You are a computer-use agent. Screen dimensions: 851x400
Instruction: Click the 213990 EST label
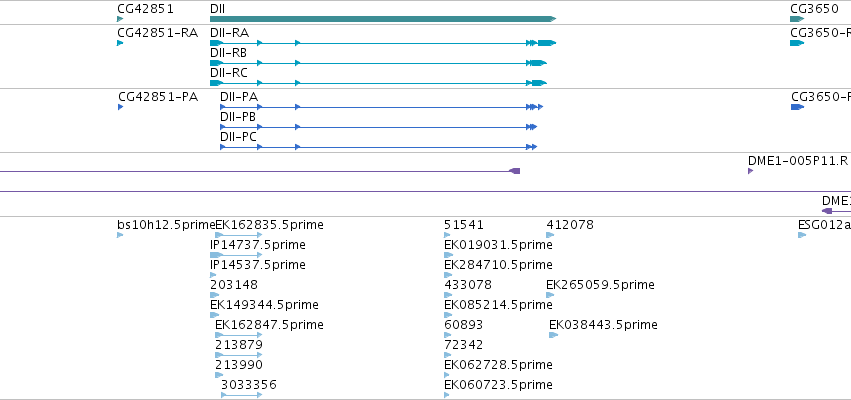click(239, 364)
